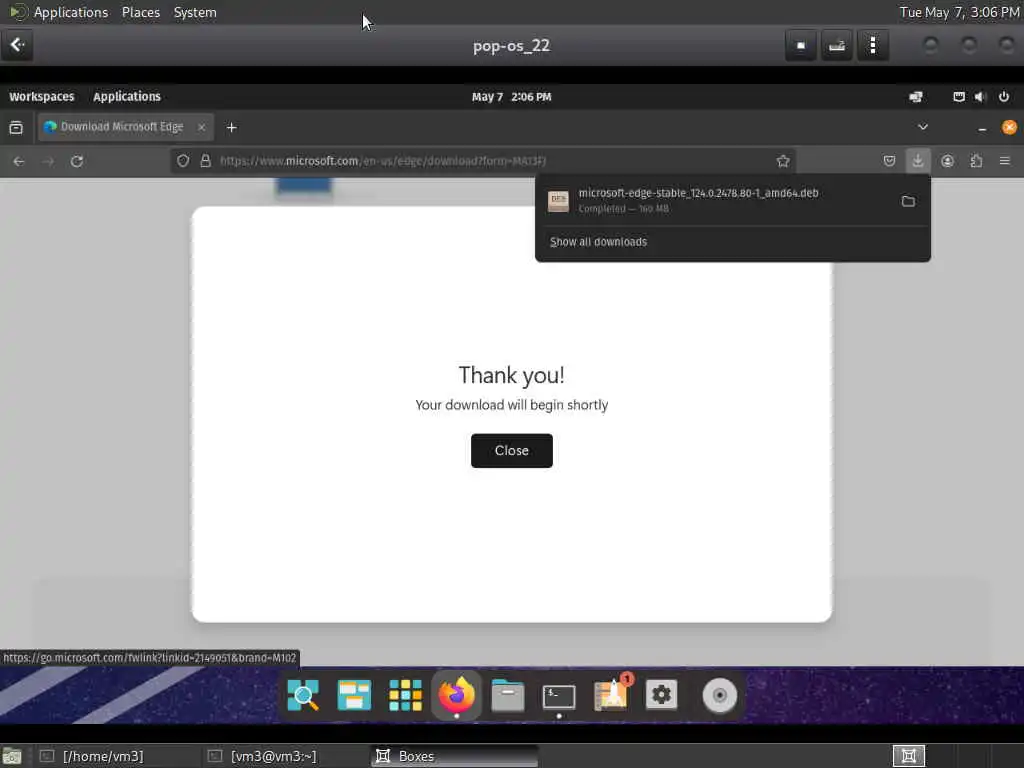Open the Pop!_OS Applications menu
1024x768 pixels.
pos(127,97)
